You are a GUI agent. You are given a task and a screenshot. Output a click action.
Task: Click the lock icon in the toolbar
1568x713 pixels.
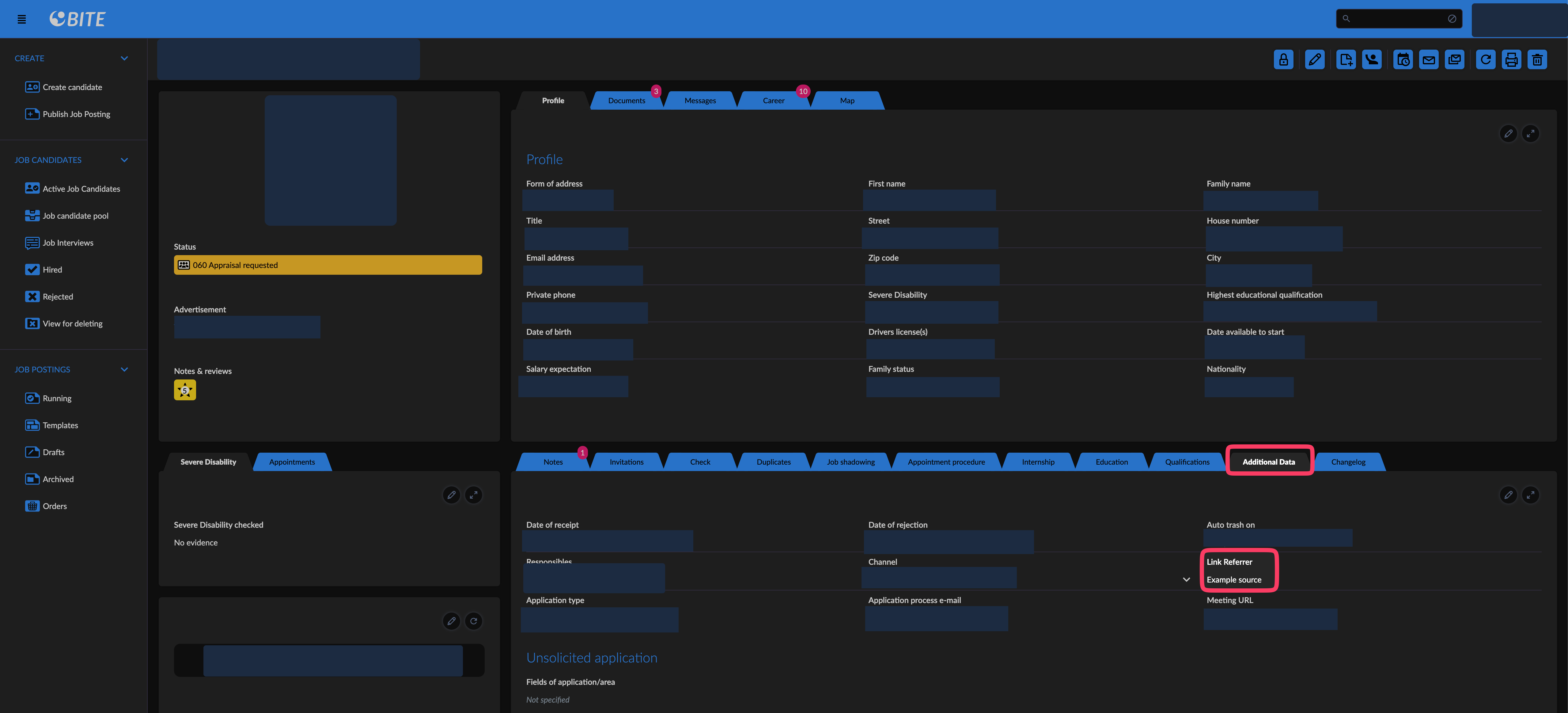tap(1283, 60)
